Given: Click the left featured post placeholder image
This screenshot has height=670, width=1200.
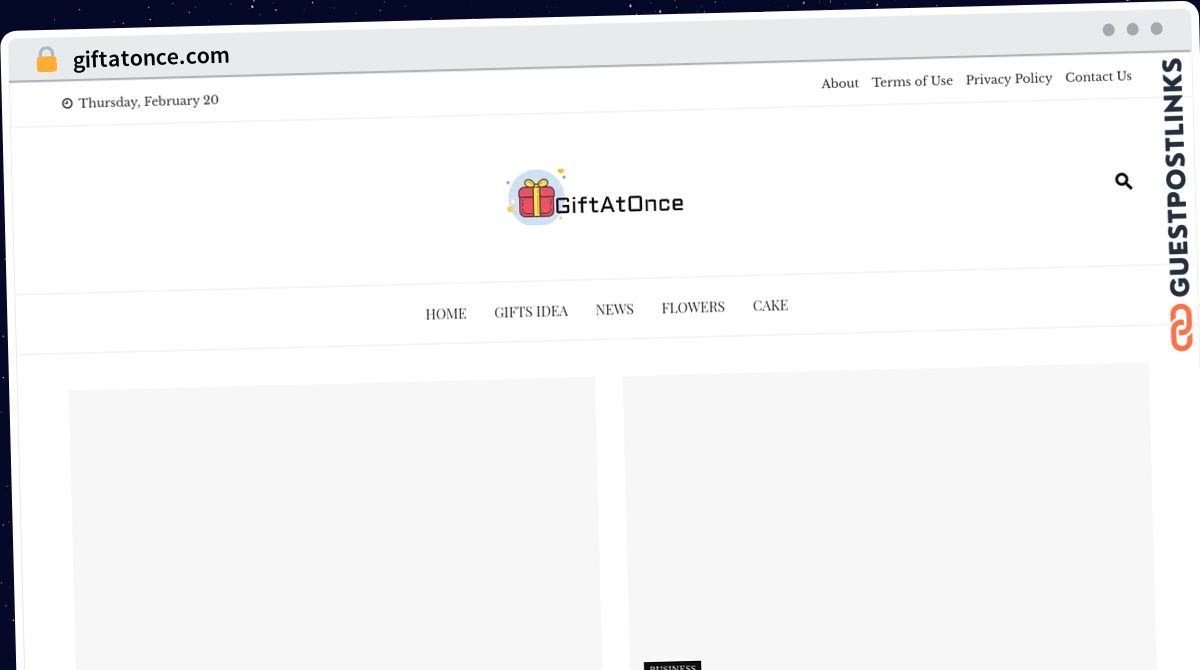Looking at the screenshot, I should pos(335,523).
